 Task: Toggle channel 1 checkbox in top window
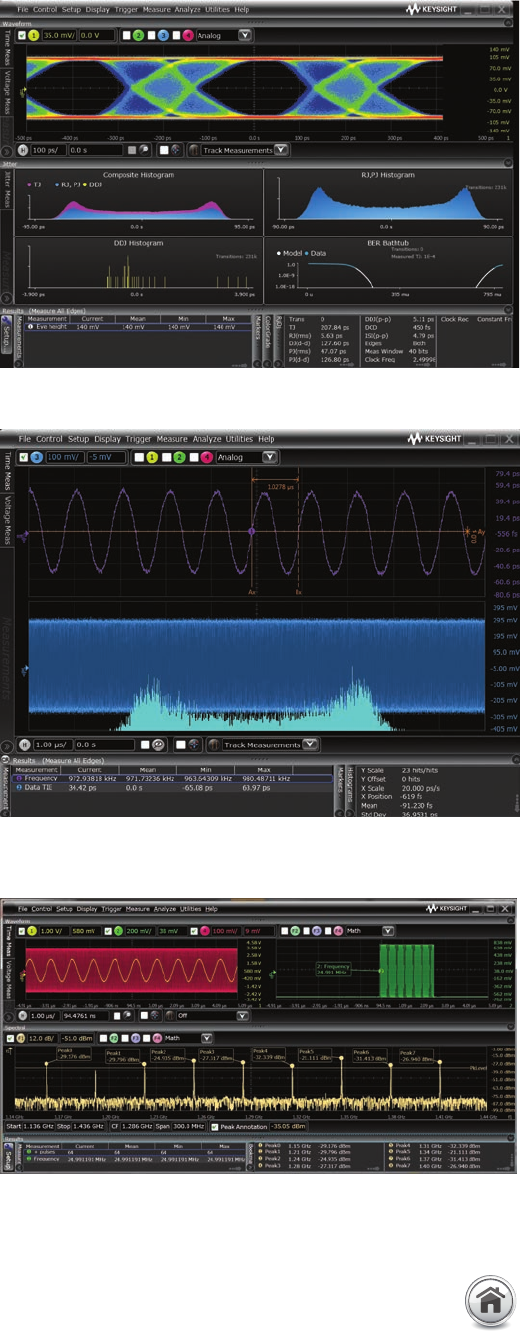pyautogui.click(x=21, y=35)
